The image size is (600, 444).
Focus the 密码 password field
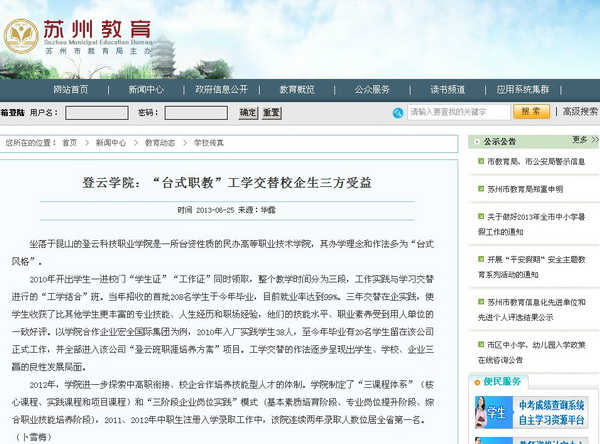point(195,113)
